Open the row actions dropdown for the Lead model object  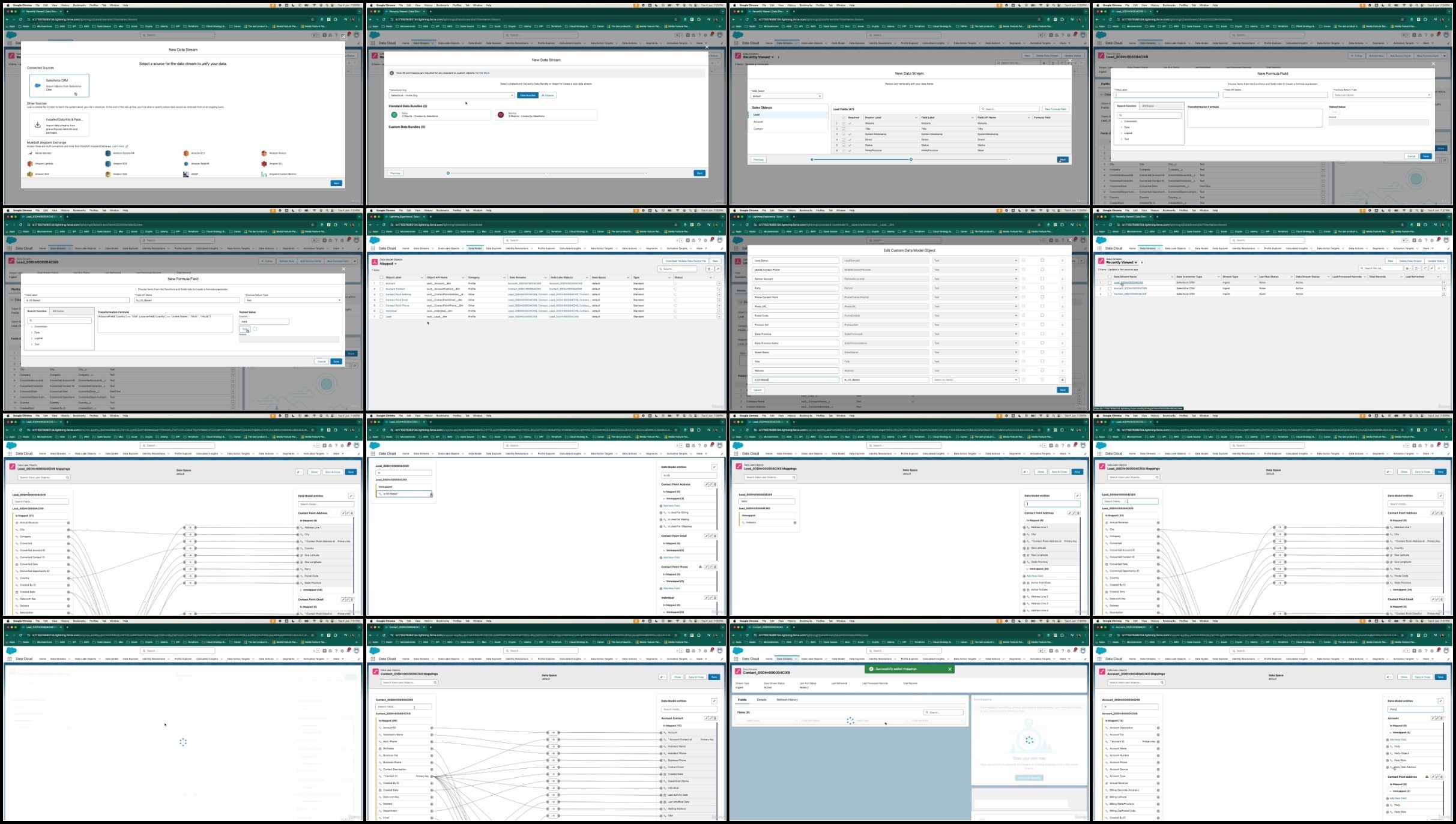tap(719, 316)
